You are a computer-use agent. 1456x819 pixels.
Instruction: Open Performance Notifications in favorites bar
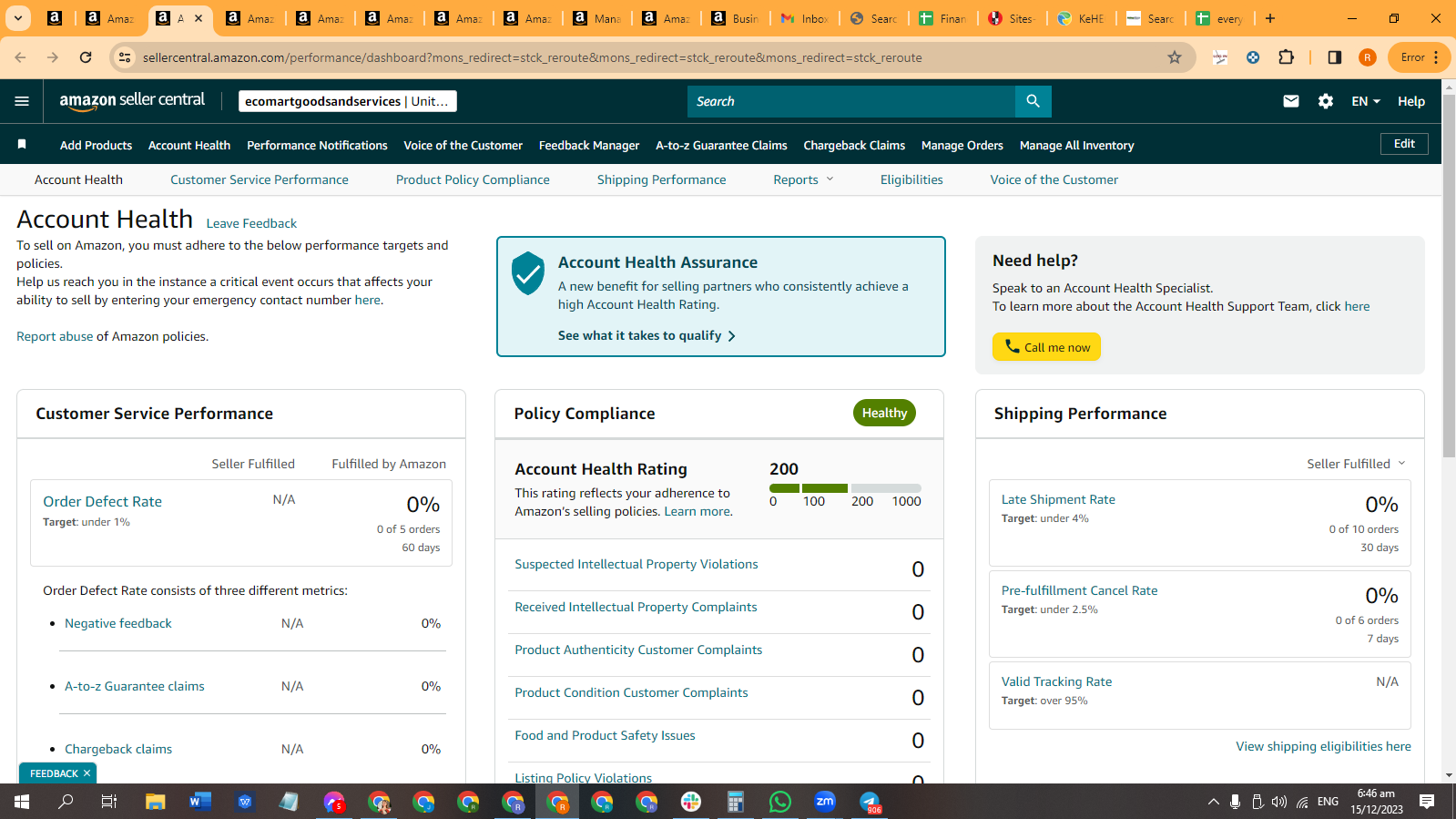tap(317, 145)
